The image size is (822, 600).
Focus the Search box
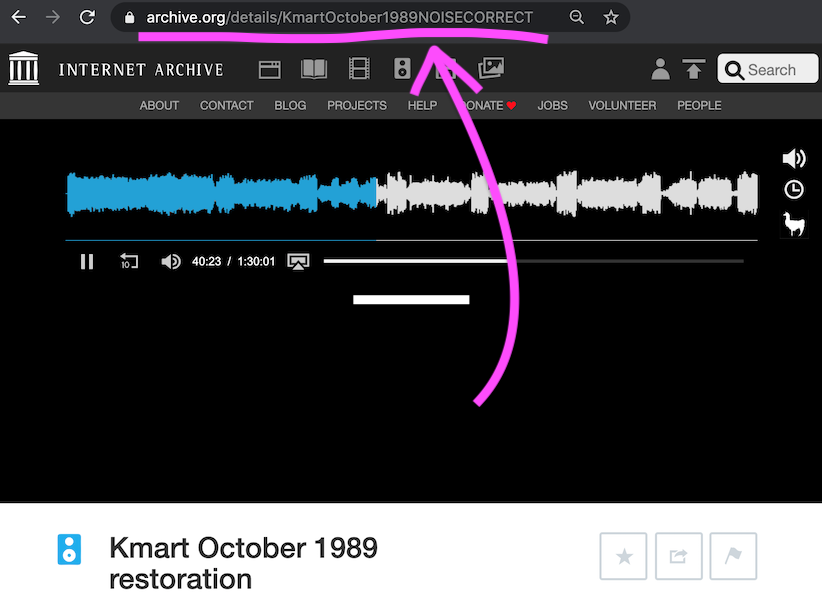[x=767, y=69]
